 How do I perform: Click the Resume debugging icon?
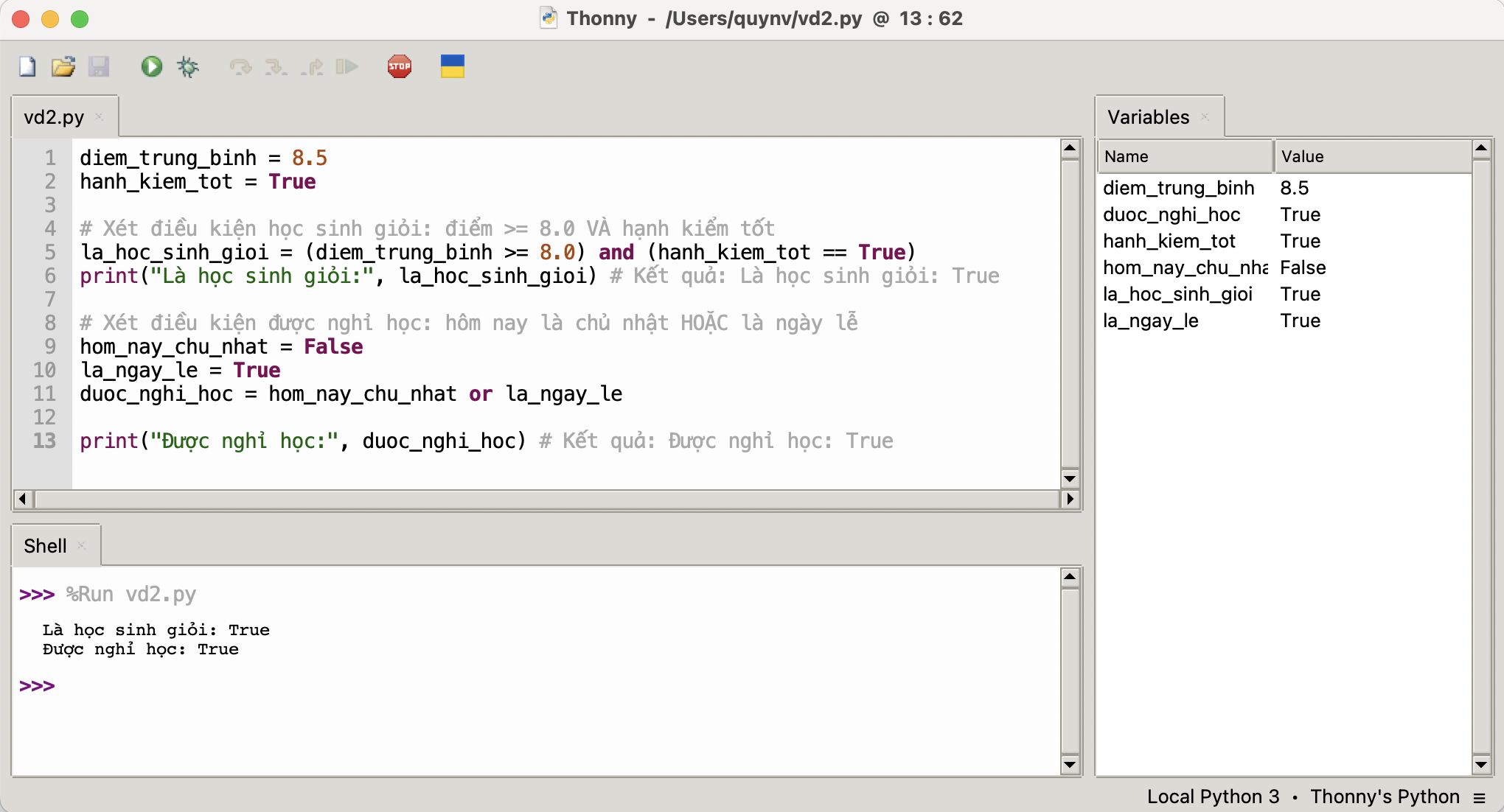(347, 67)
